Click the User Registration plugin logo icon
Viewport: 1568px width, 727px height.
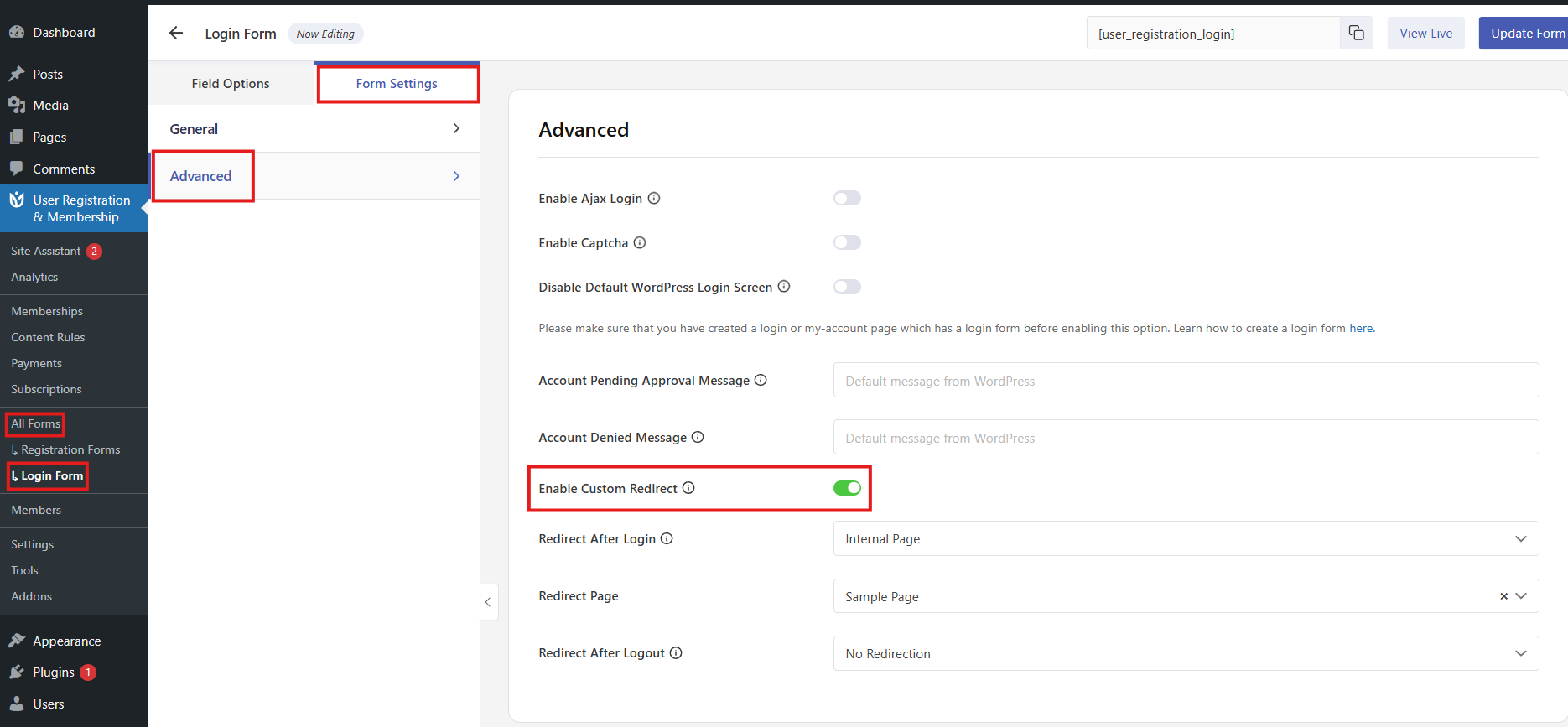(x=17, y=200)
